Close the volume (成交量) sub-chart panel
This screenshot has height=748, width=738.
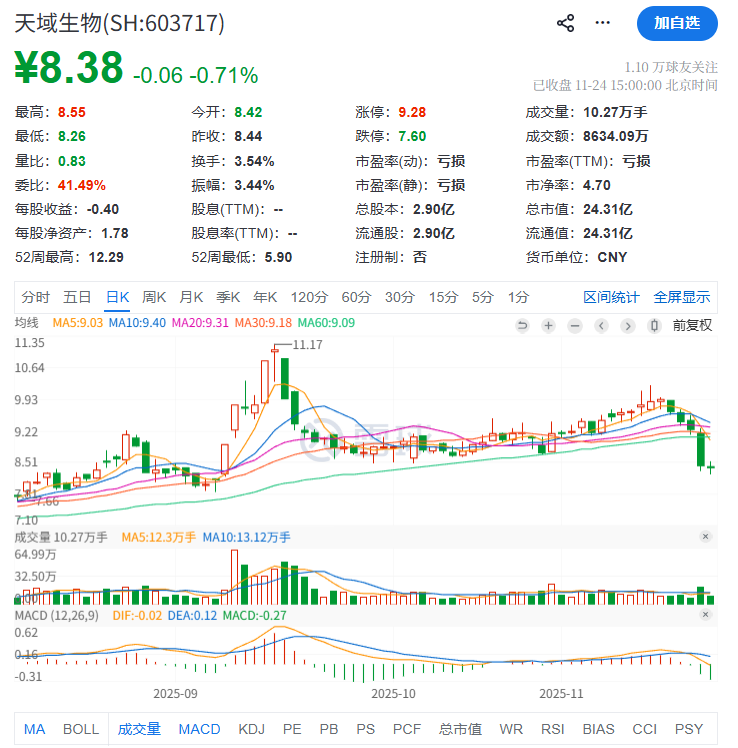point(705,538)
